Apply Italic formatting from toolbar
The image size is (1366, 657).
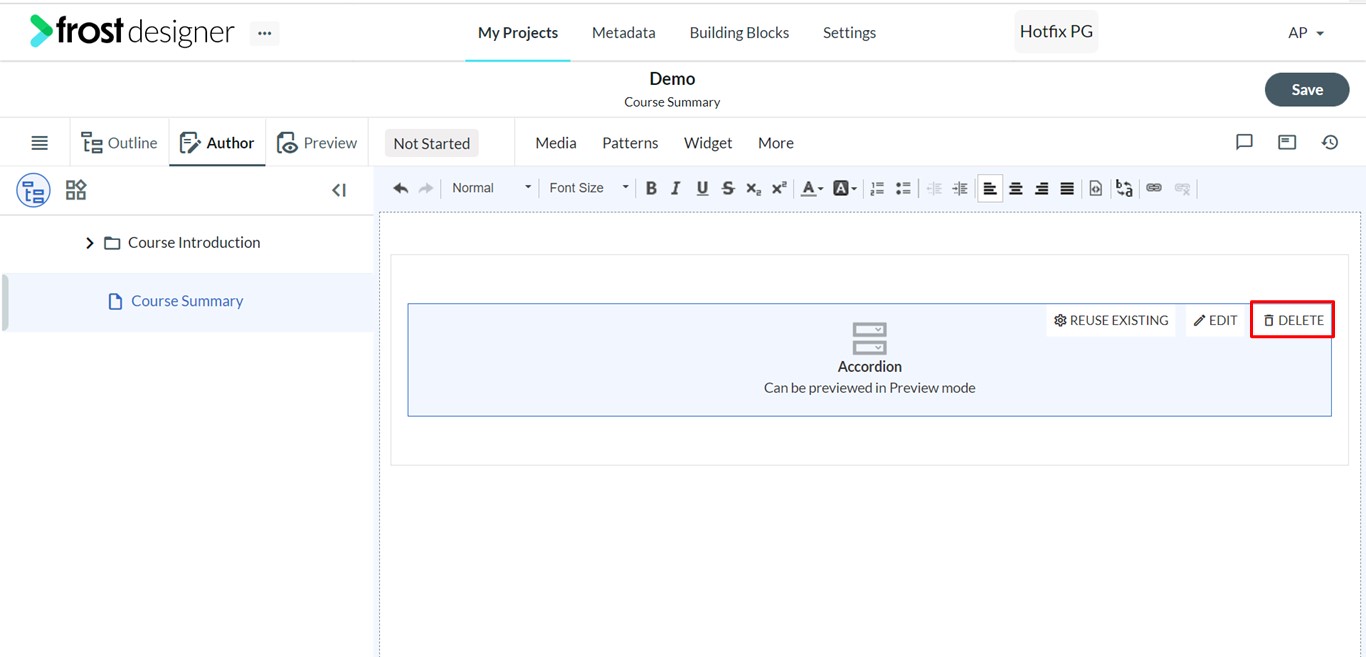[676, 188]
